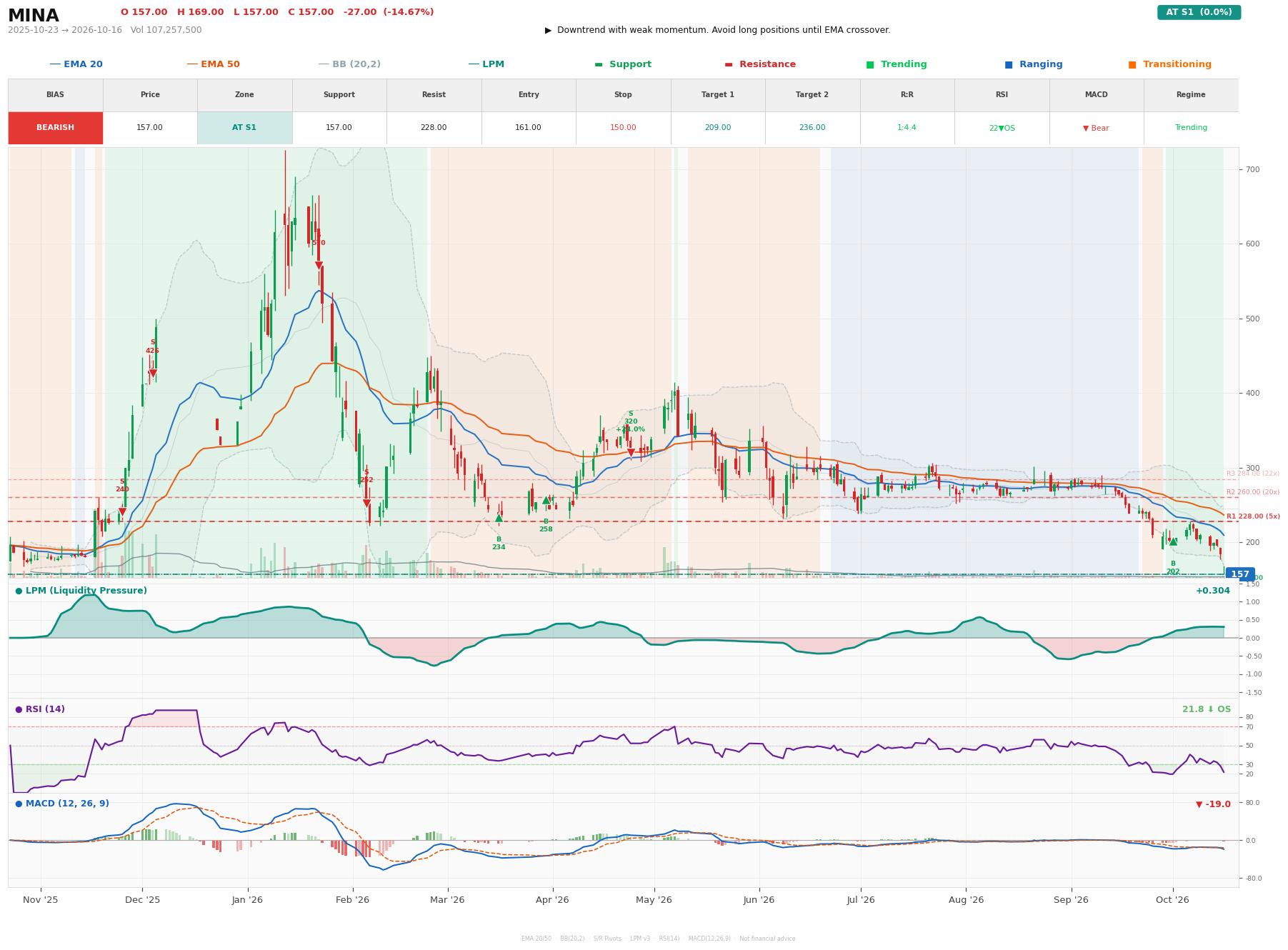
Task: Click the sell marker labeled S 252
Action: pyautogui.click(x=366, y=503)
